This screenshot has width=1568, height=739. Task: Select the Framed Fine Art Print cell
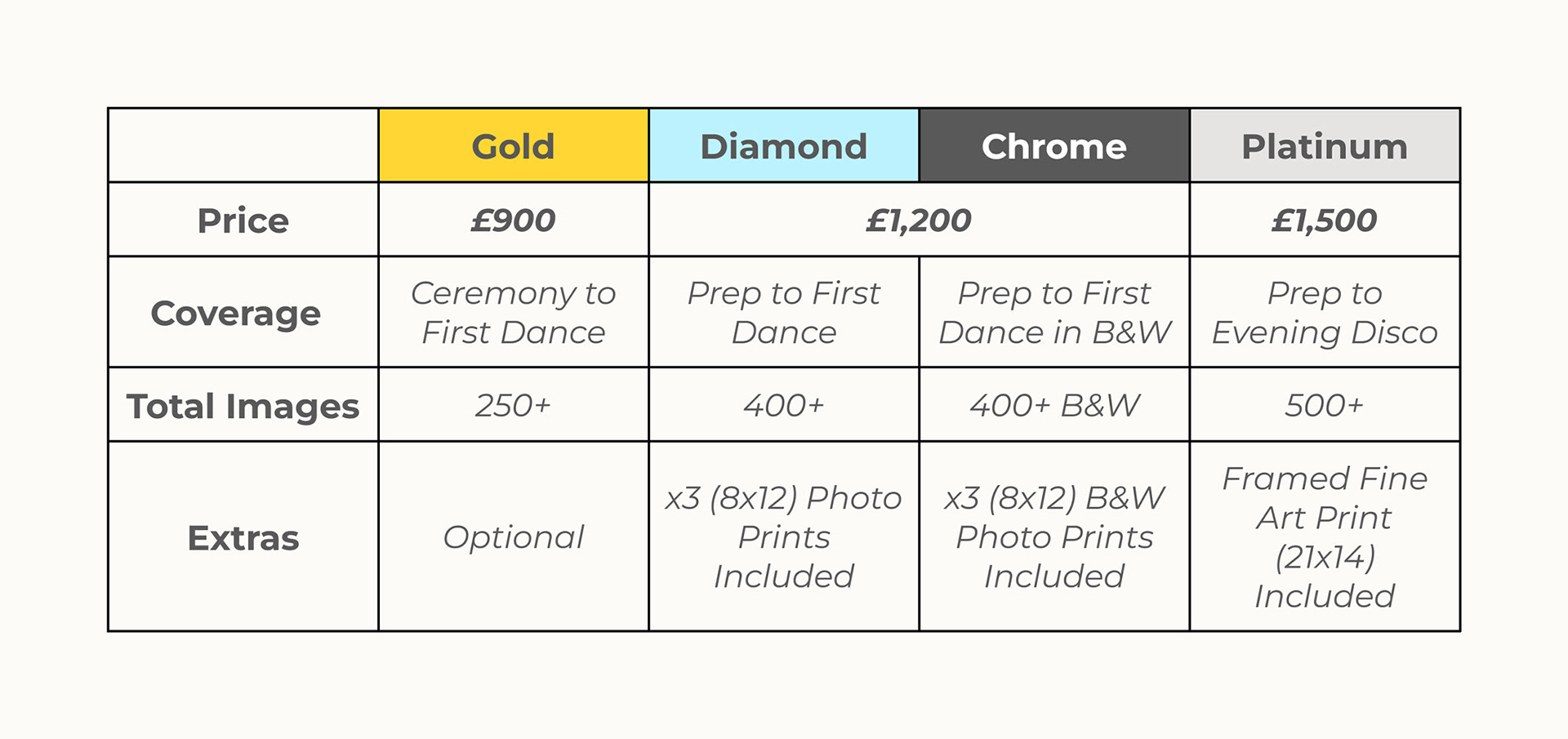(x=1324, y=537)
